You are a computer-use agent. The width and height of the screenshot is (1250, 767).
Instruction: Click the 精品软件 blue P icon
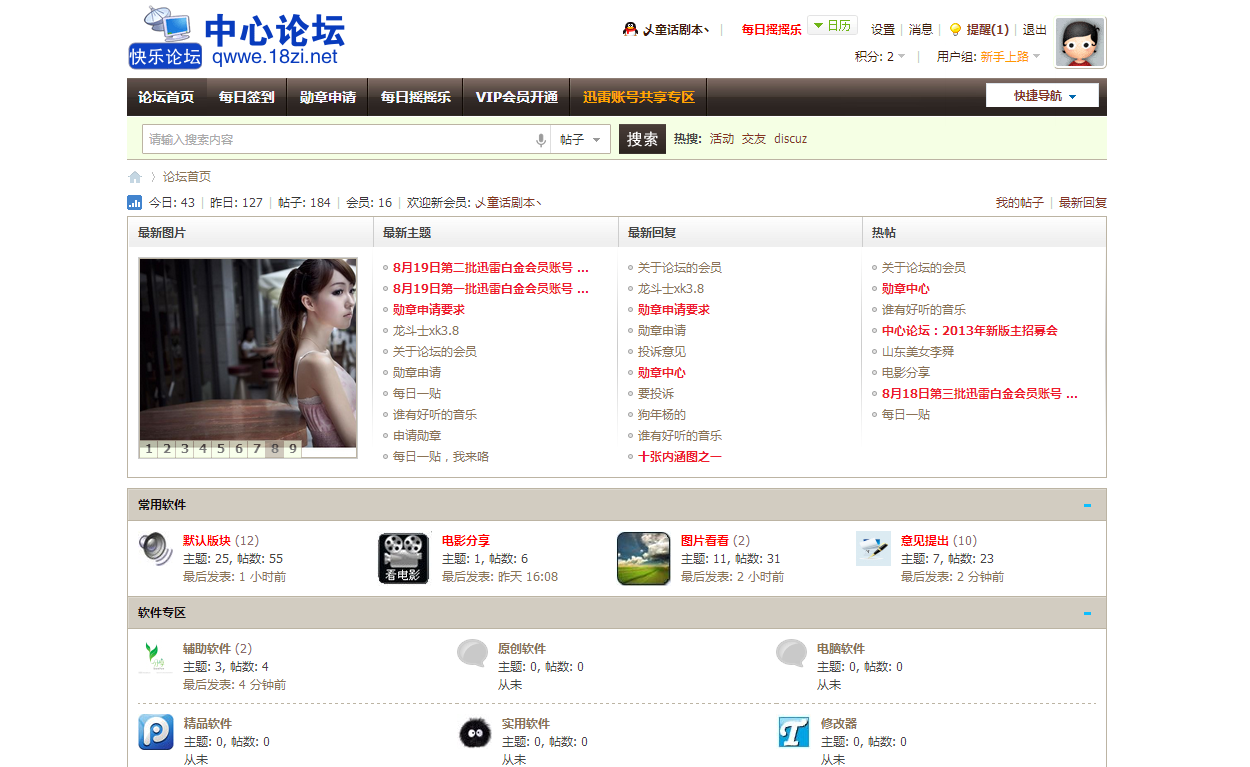[156, 732]
